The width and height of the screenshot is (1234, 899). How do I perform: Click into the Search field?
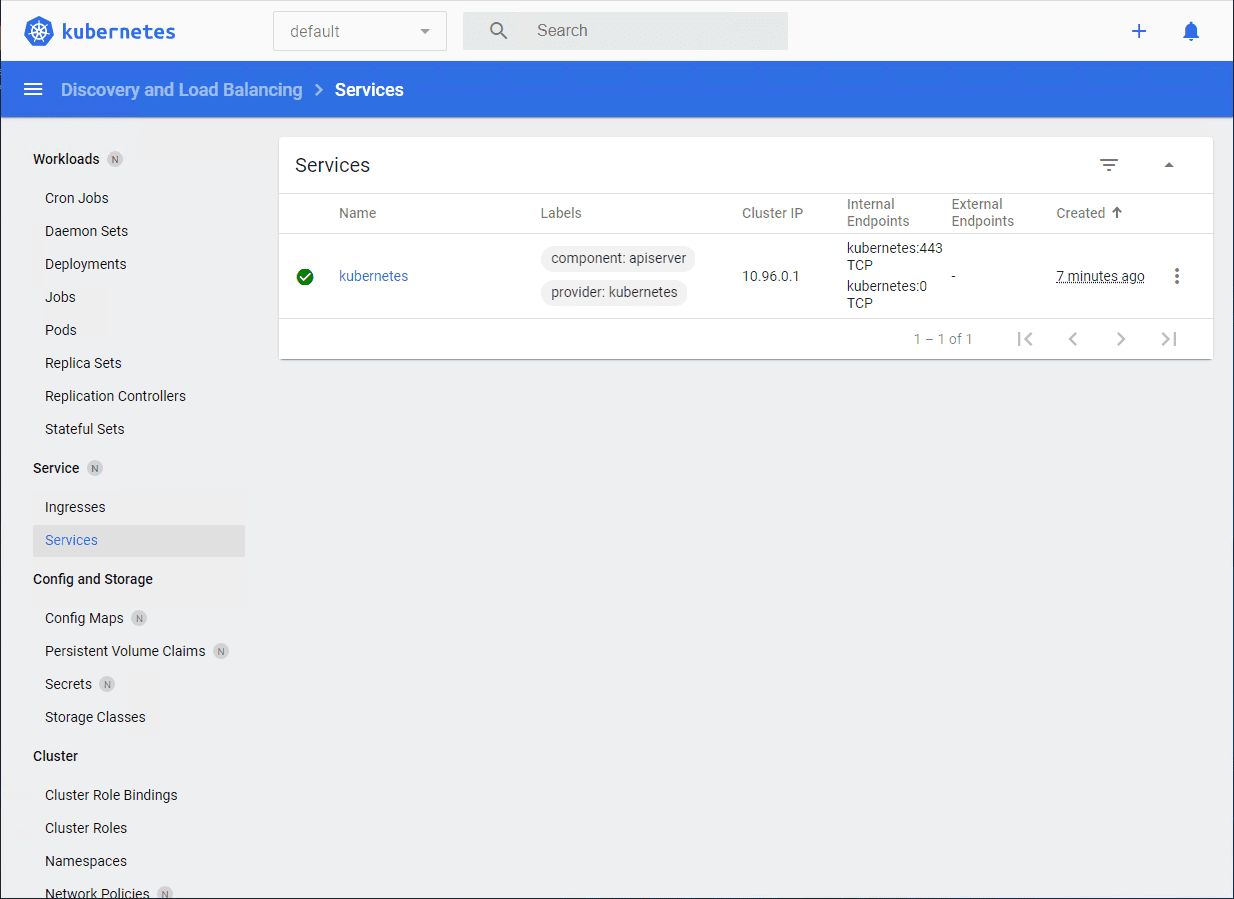tap(625, 31)
